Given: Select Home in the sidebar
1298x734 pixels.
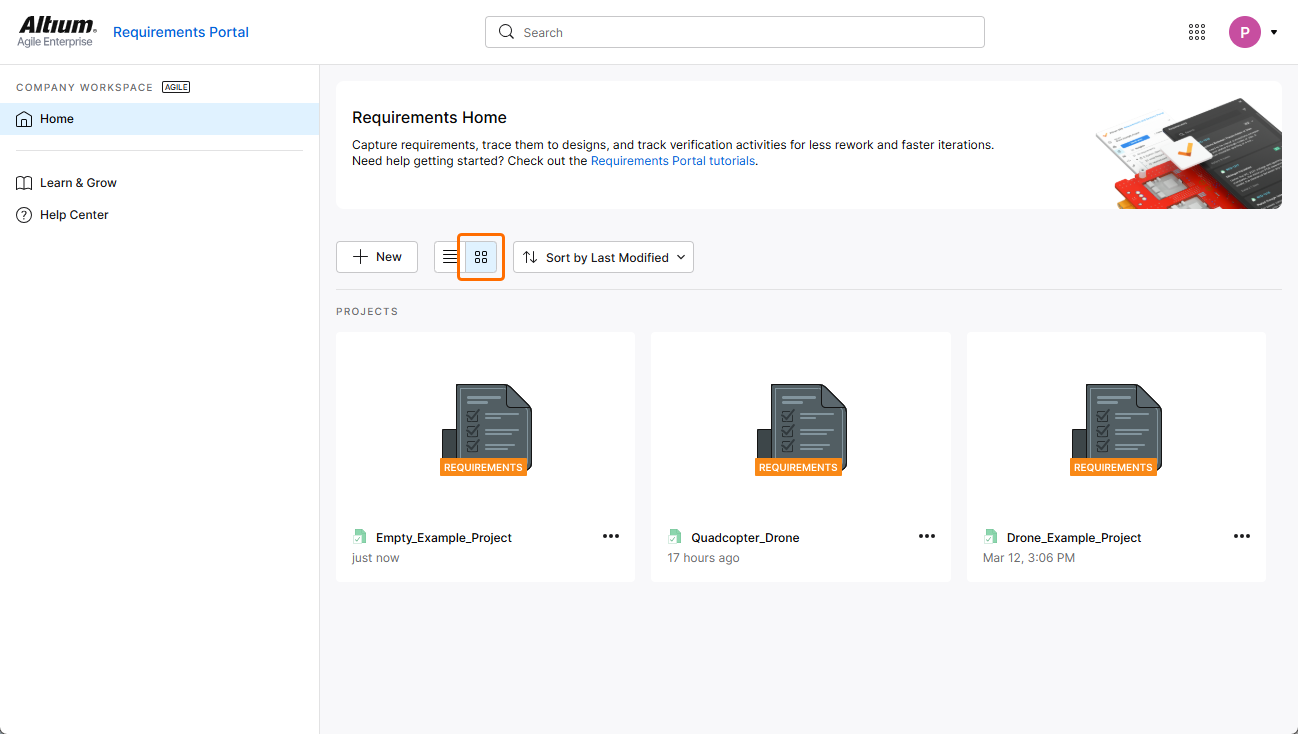Looking at the screenshot, I should tap(57, 119).
